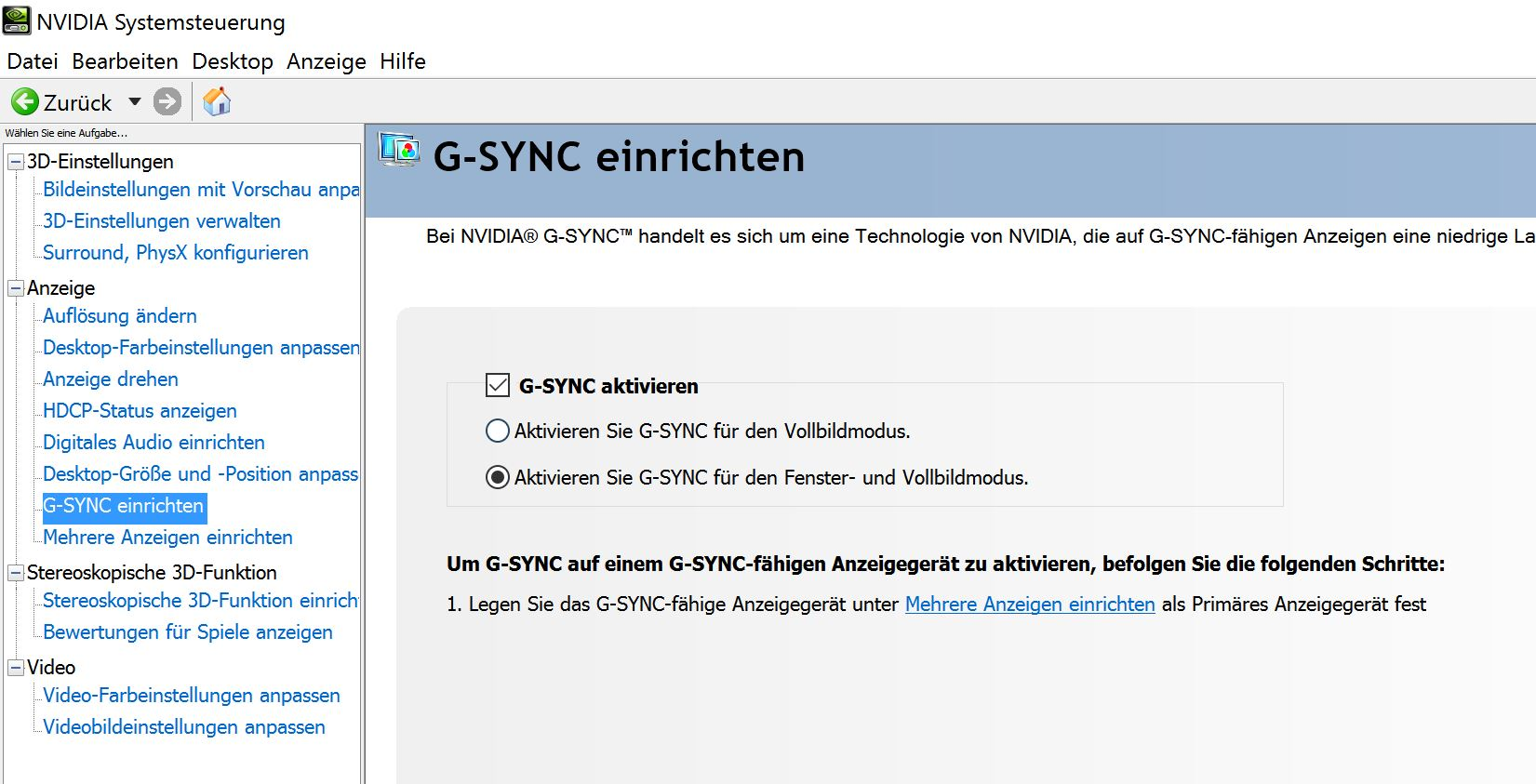Screen dimensions: 1536x784
Task: Click the NVIDIA logo icon in the title bar
Action: coord(17,20)
